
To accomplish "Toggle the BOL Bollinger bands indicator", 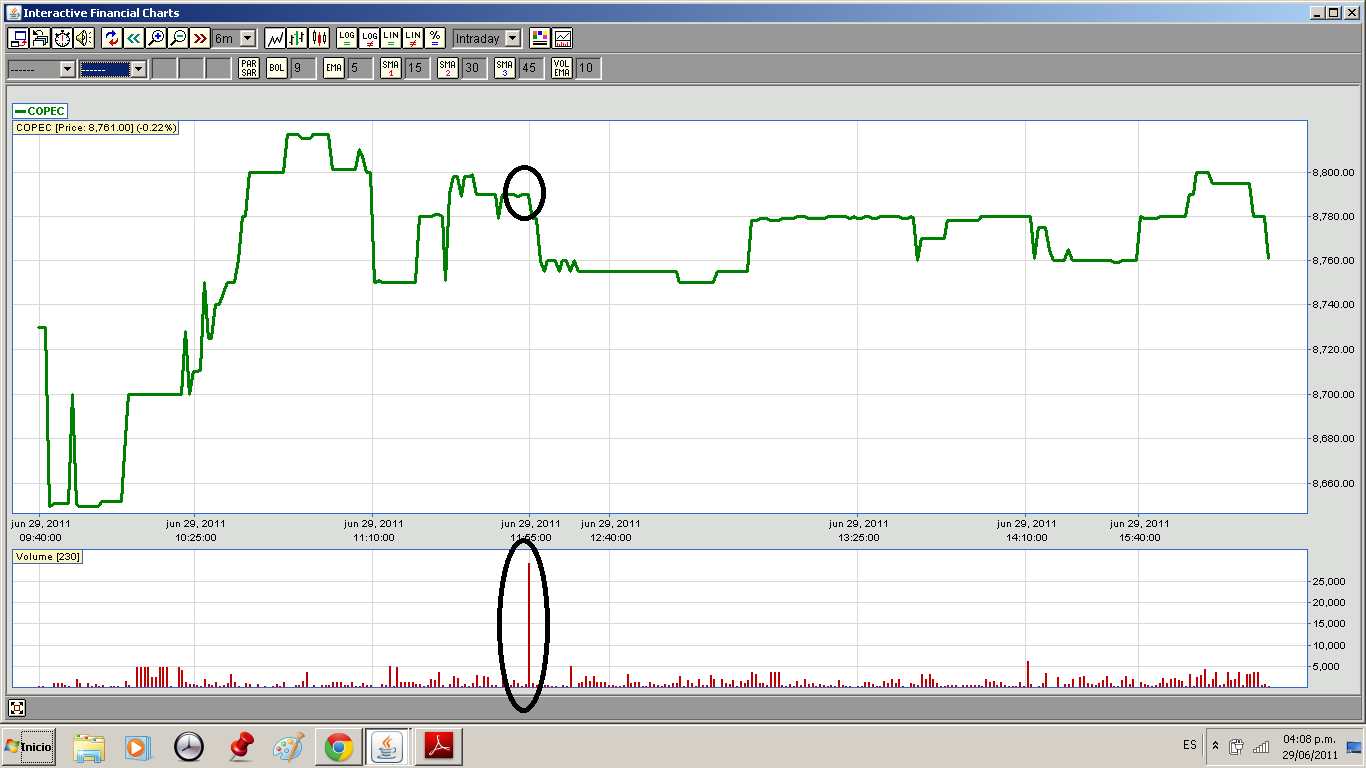I will (x=276, y=68).
